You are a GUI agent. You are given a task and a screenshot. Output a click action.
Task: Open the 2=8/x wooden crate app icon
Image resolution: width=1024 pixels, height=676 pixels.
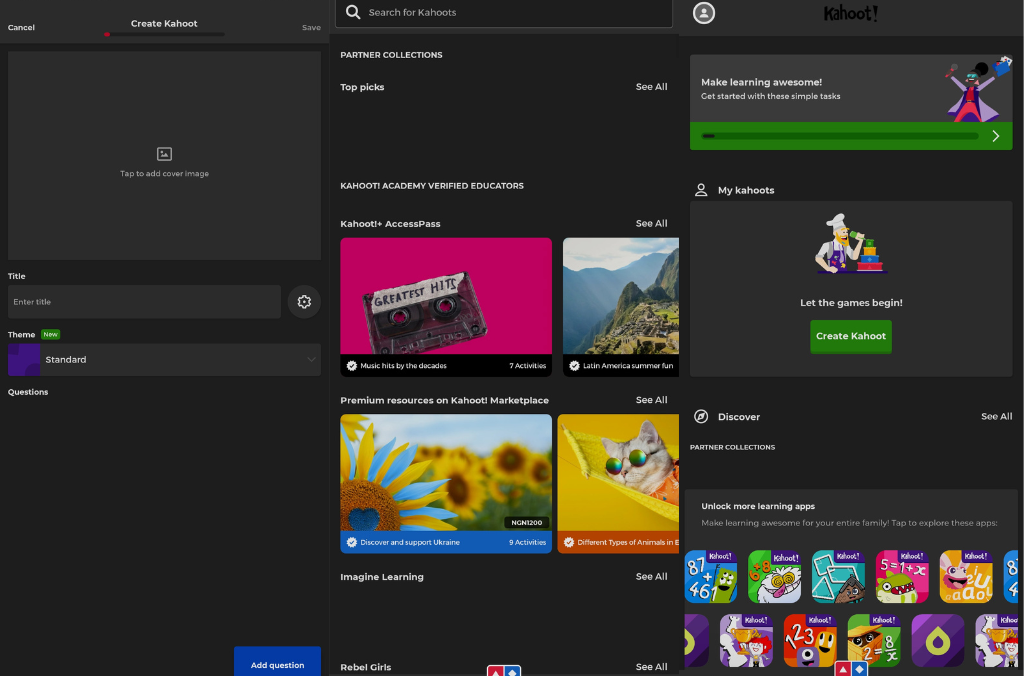(x=874, y=641)
